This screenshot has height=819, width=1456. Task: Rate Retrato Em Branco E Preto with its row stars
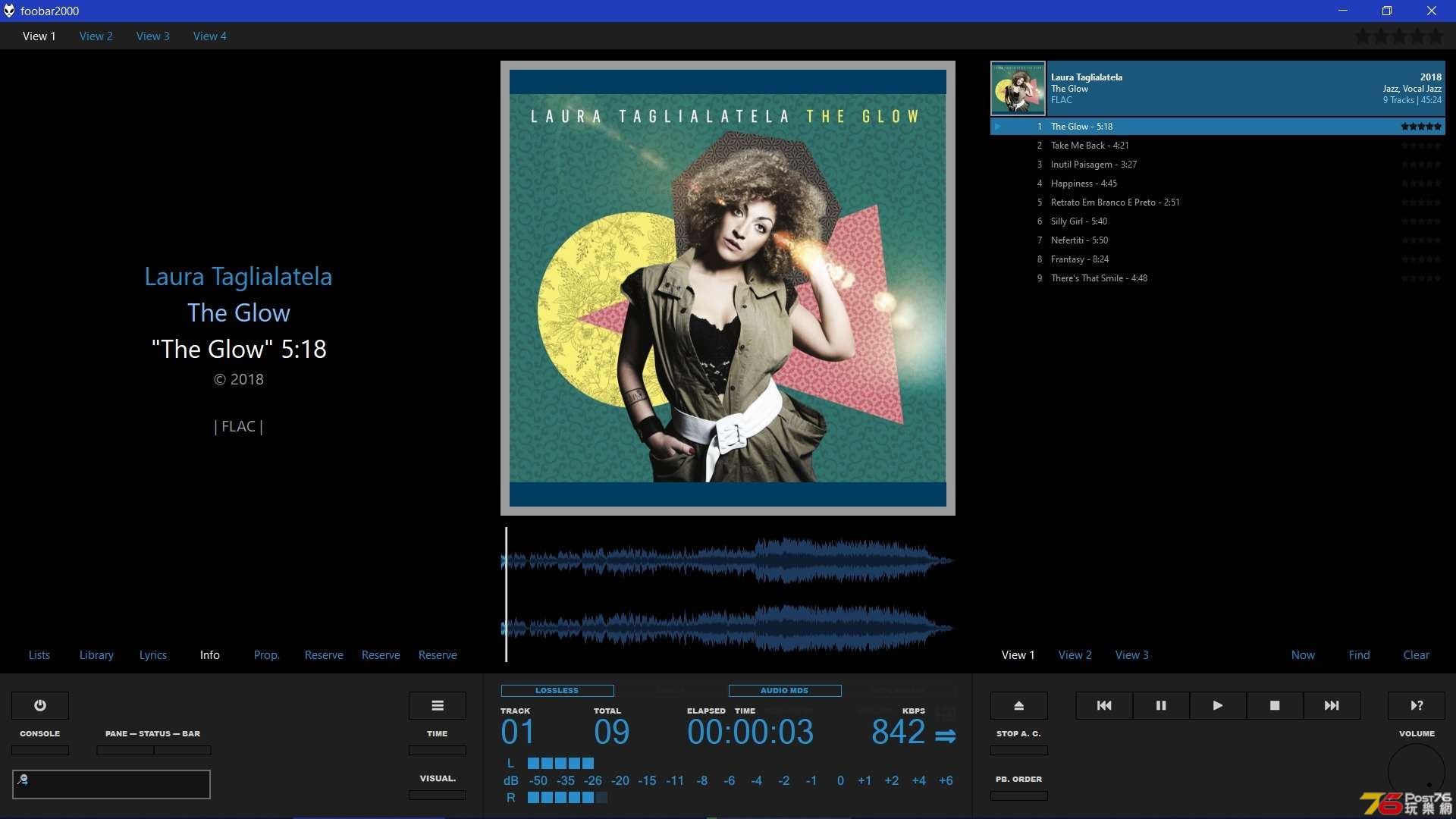[x=1421, y=202]
